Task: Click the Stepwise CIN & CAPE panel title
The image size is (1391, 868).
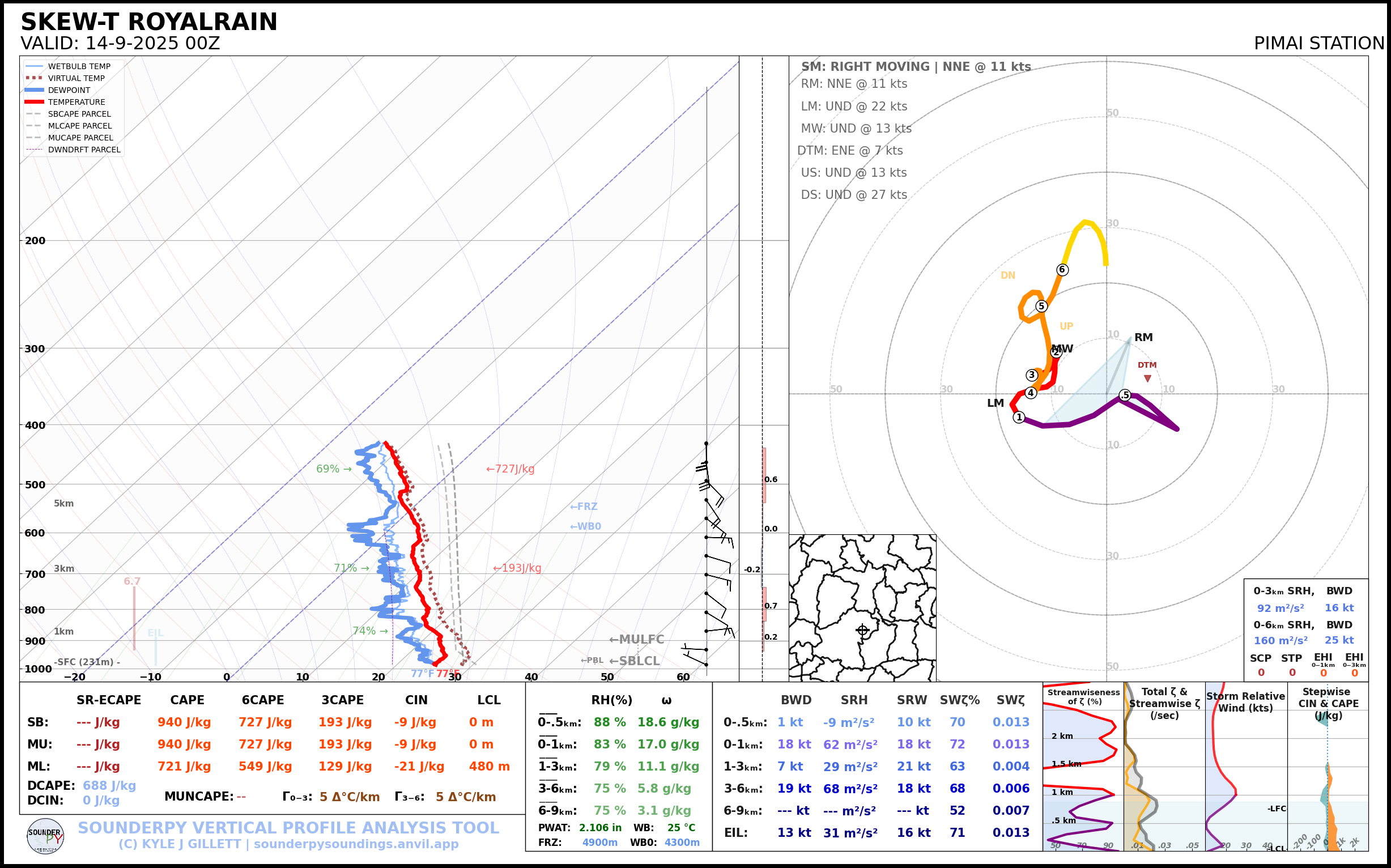Action: 1328,703
